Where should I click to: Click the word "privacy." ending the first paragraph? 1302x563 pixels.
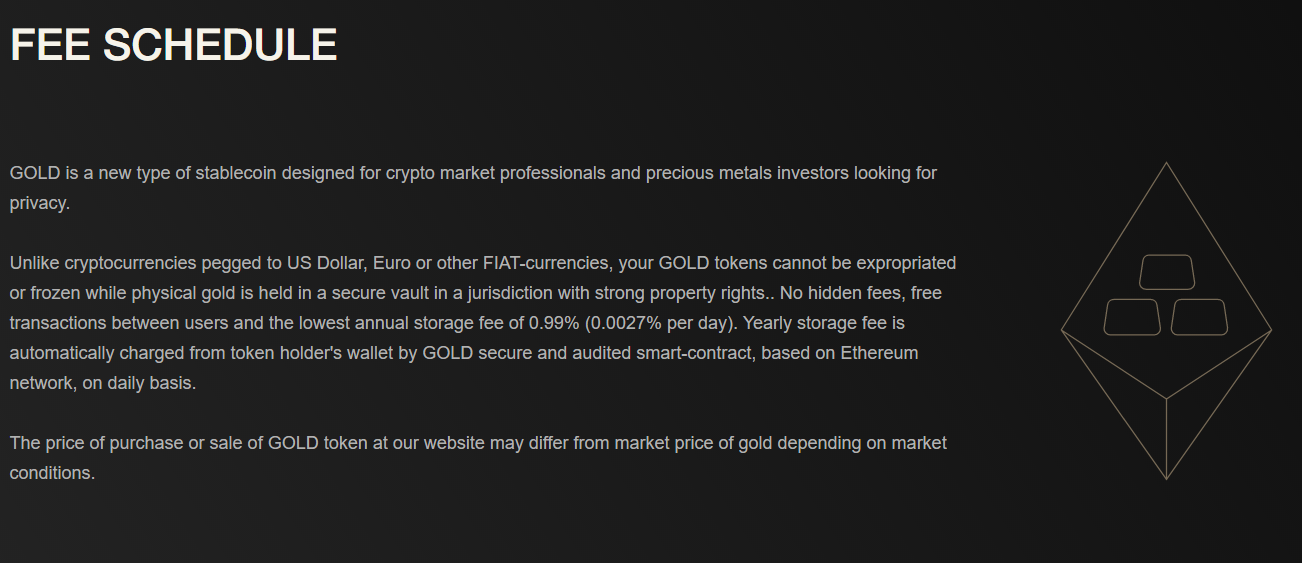pos(40,203)
